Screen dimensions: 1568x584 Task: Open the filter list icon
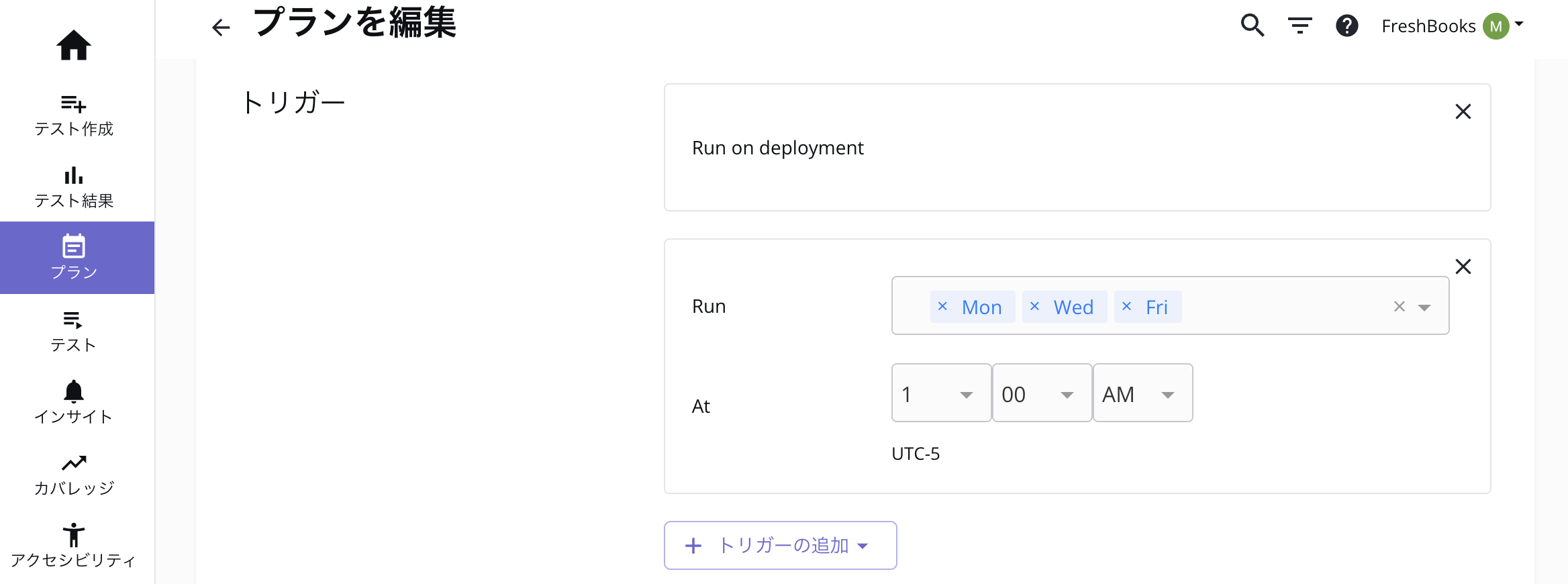(1300, 26)
